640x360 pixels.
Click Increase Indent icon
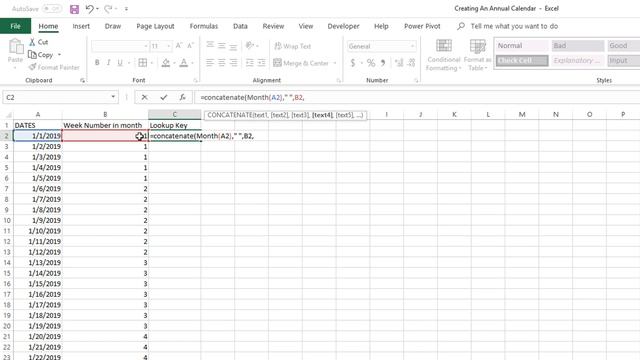[x=261, y=63]
